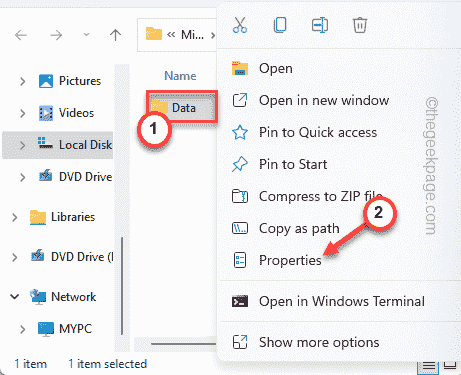The image size is (461, 375).
Task: Click the Libraries folder icon
Action: (x=38, y=217)
